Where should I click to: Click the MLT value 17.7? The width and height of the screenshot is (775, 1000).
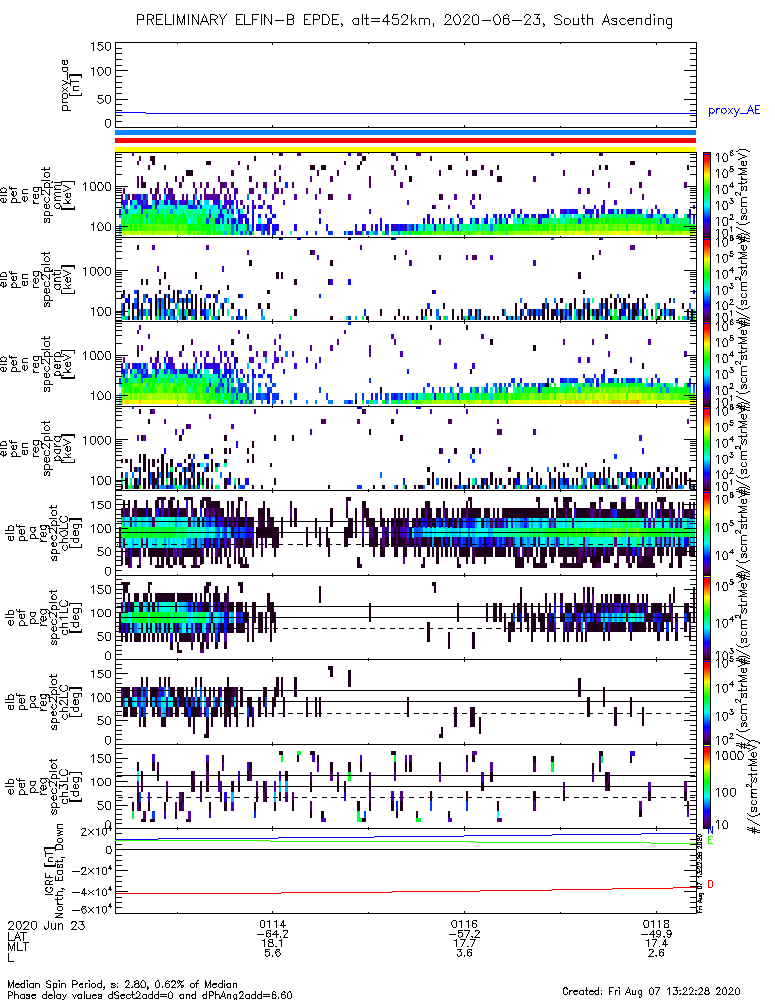[x=464, y=943]
